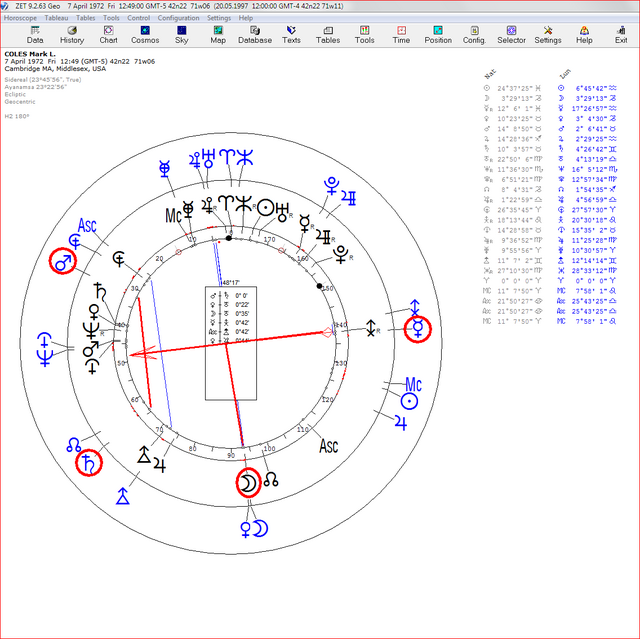Open the Data toolbar button
Image resolution: width=640 pixels, height=639 pixels.
tap(35, 35)
